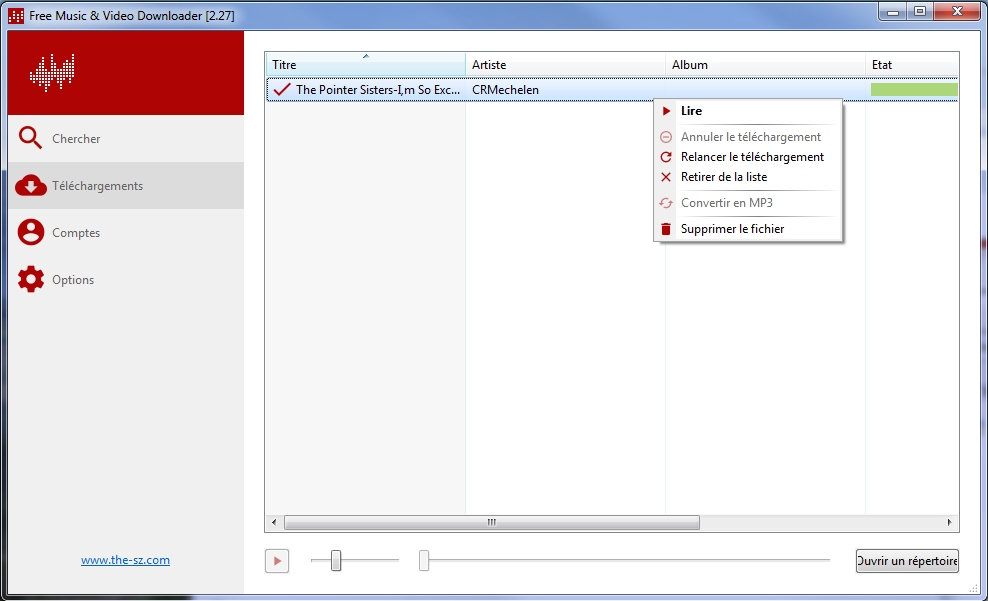The height and width of the screenshot is (601, 988).
Task: Maximize the downloader window
Action: tap(920, 11)
